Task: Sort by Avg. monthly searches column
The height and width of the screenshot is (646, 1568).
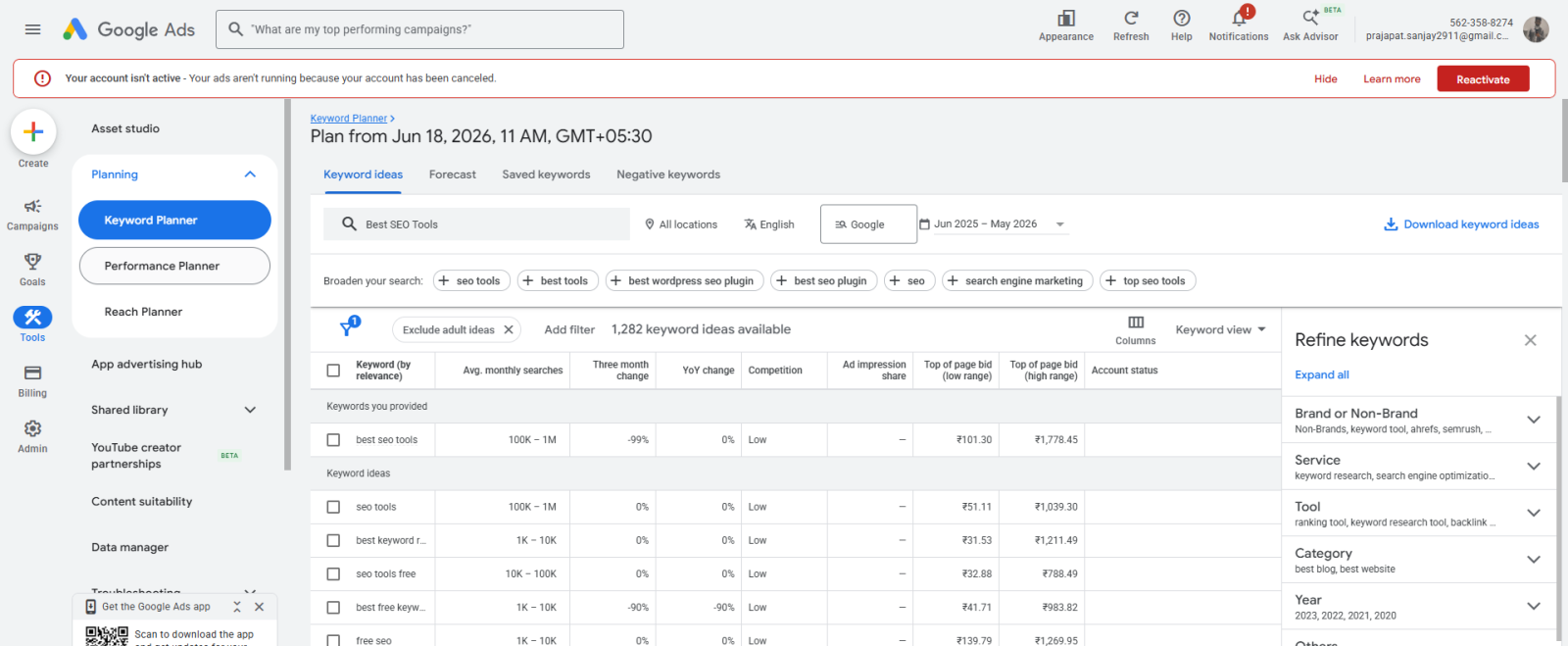Action: coord(513,371)
